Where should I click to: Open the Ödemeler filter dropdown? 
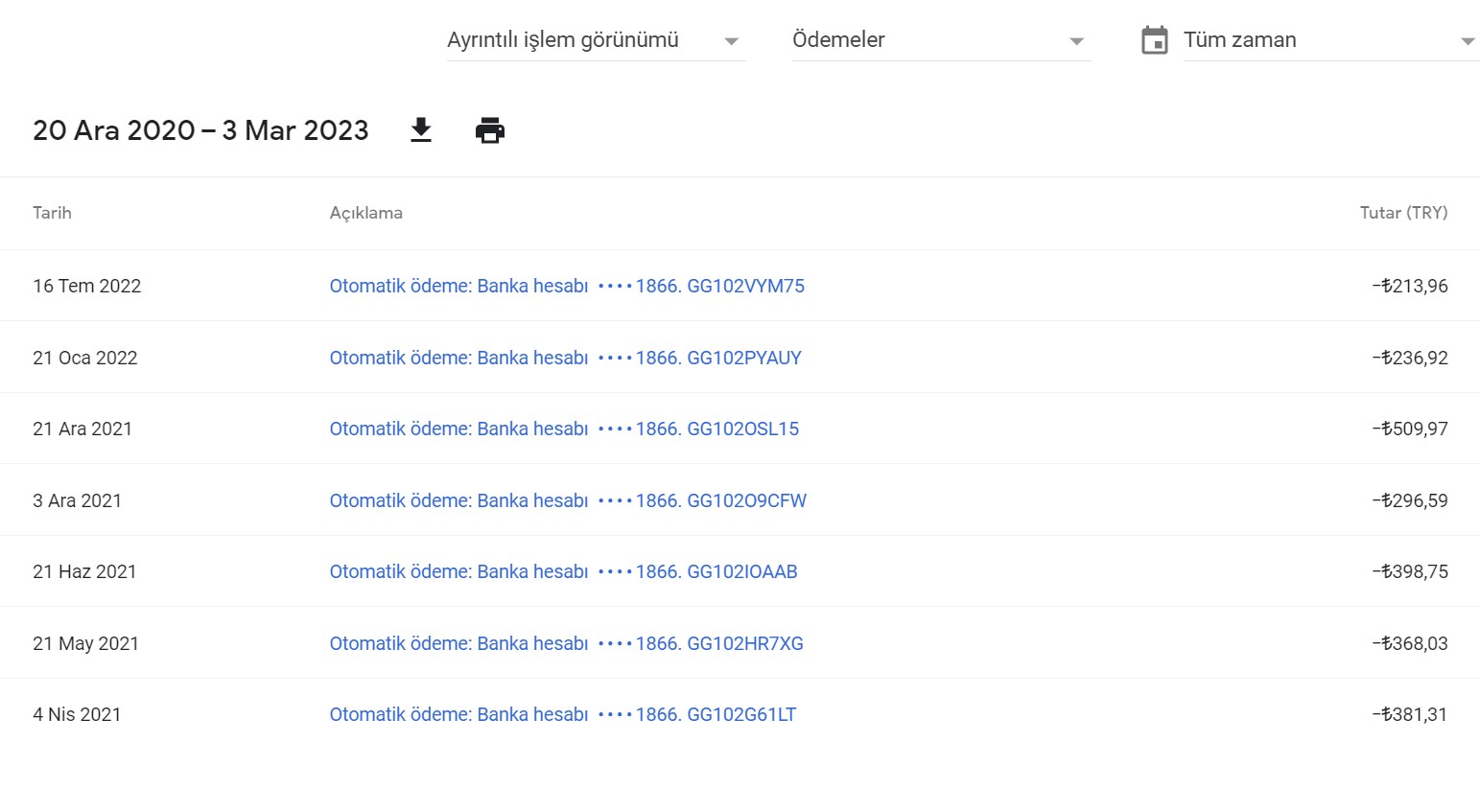click(942, 40)
